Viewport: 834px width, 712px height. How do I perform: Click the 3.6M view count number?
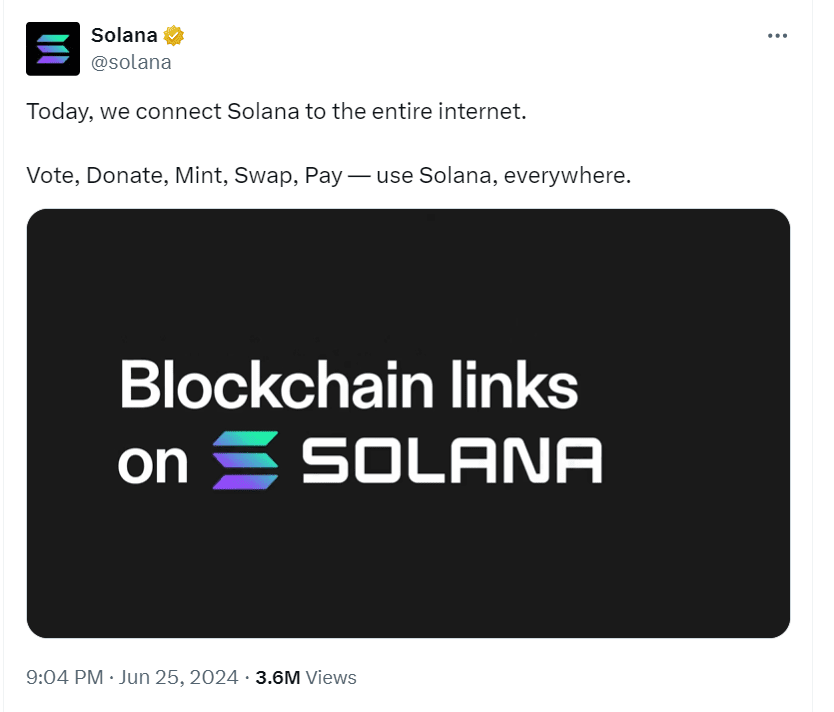coord(278,677)
